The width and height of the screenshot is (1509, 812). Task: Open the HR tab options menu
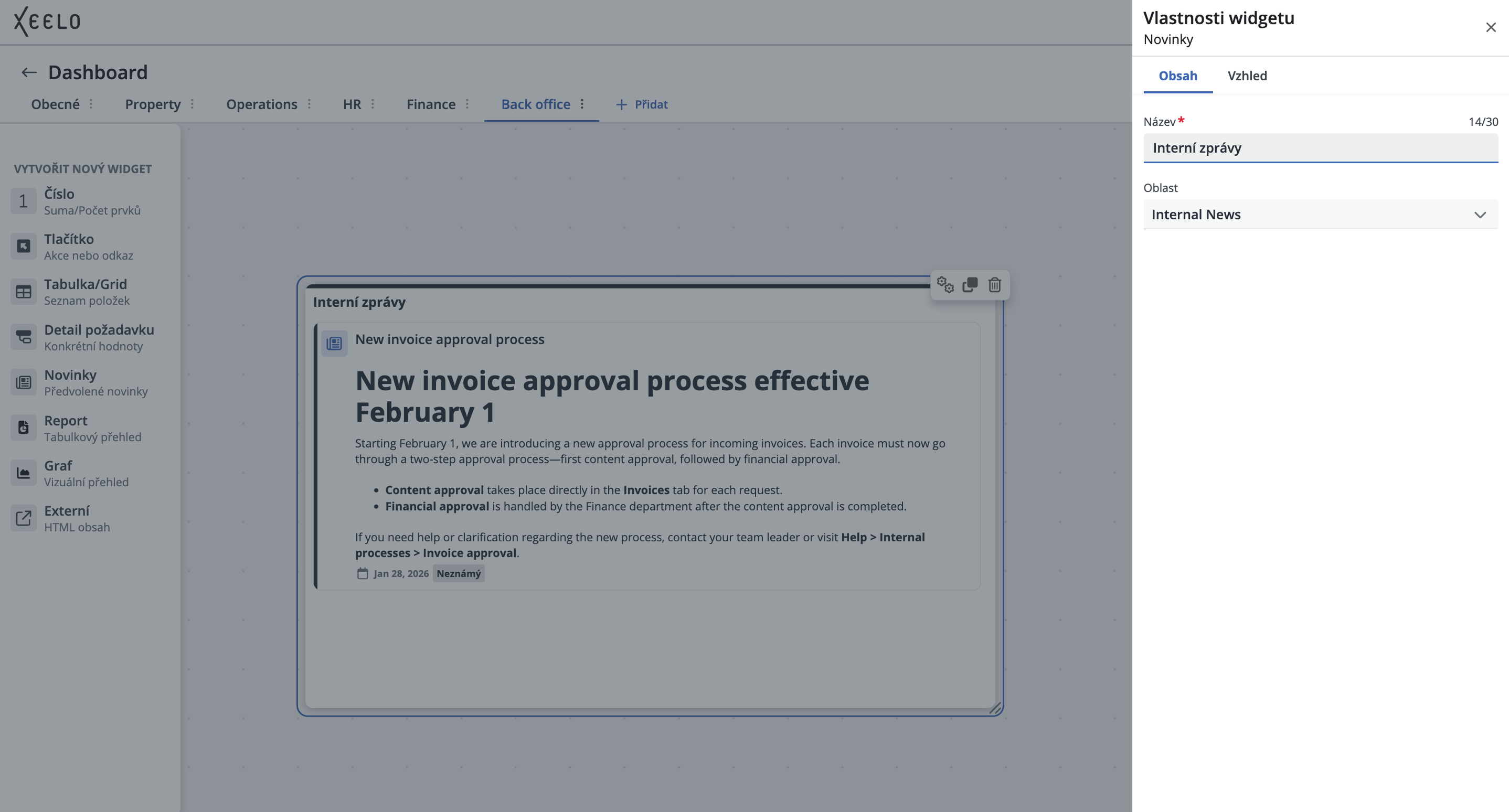coord(373,104)
